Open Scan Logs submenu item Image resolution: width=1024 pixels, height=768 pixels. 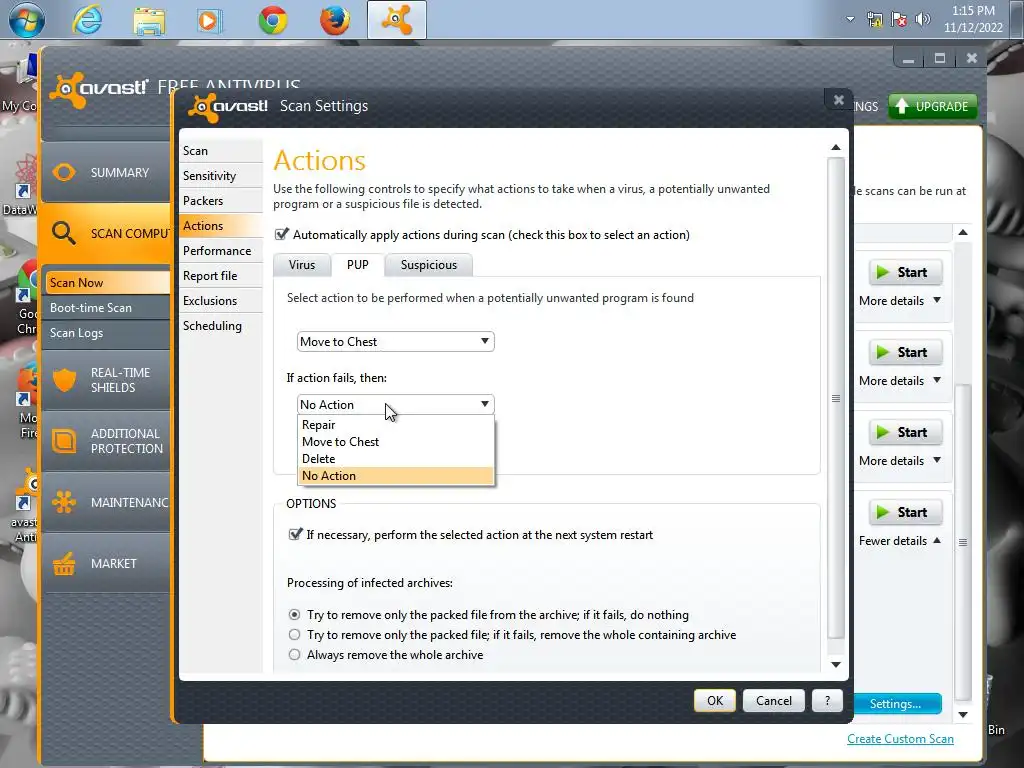(108, 332)
